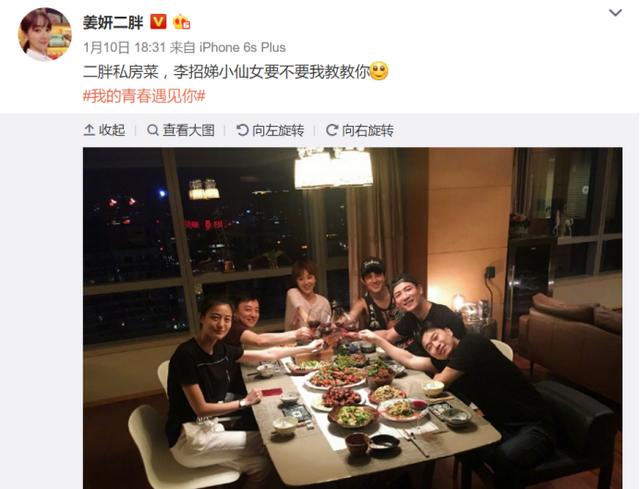The width and height of the screenshot is (640, 489).
Task: Click the orange V verified badge
Action: pos(158,22)
